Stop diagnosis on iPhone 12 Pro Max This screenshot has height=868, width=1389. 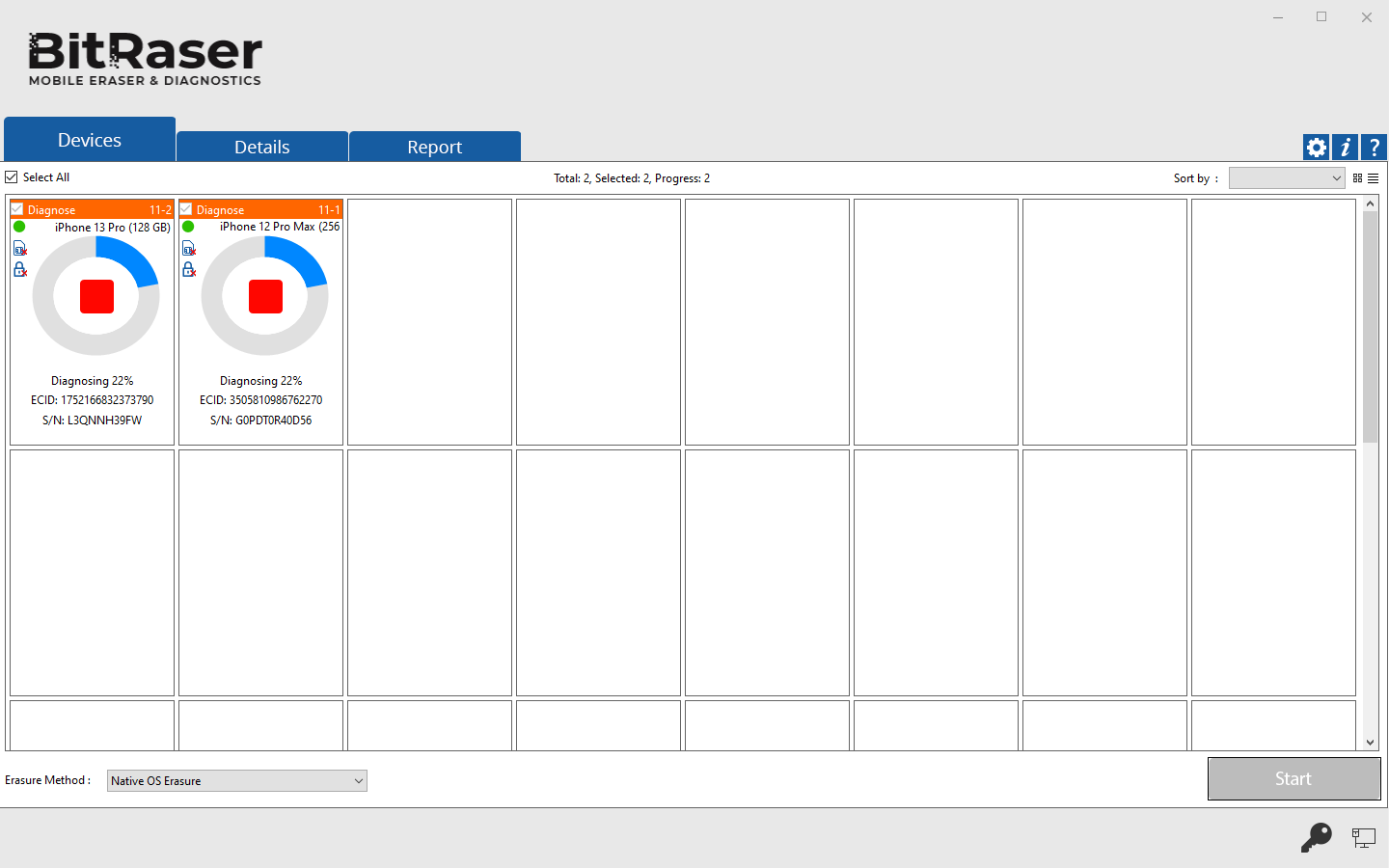(x=265, y=296)
